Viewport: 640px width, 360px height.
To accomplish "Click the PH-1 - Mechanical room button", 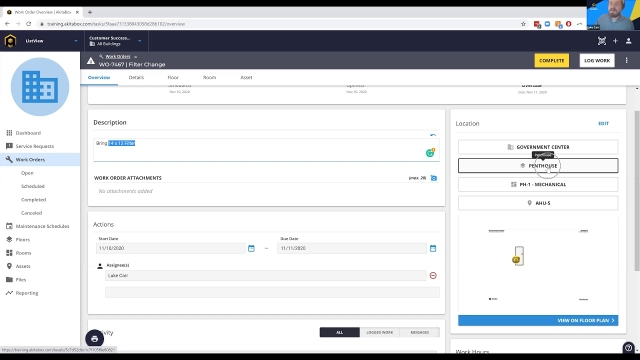I will [538, 184].
